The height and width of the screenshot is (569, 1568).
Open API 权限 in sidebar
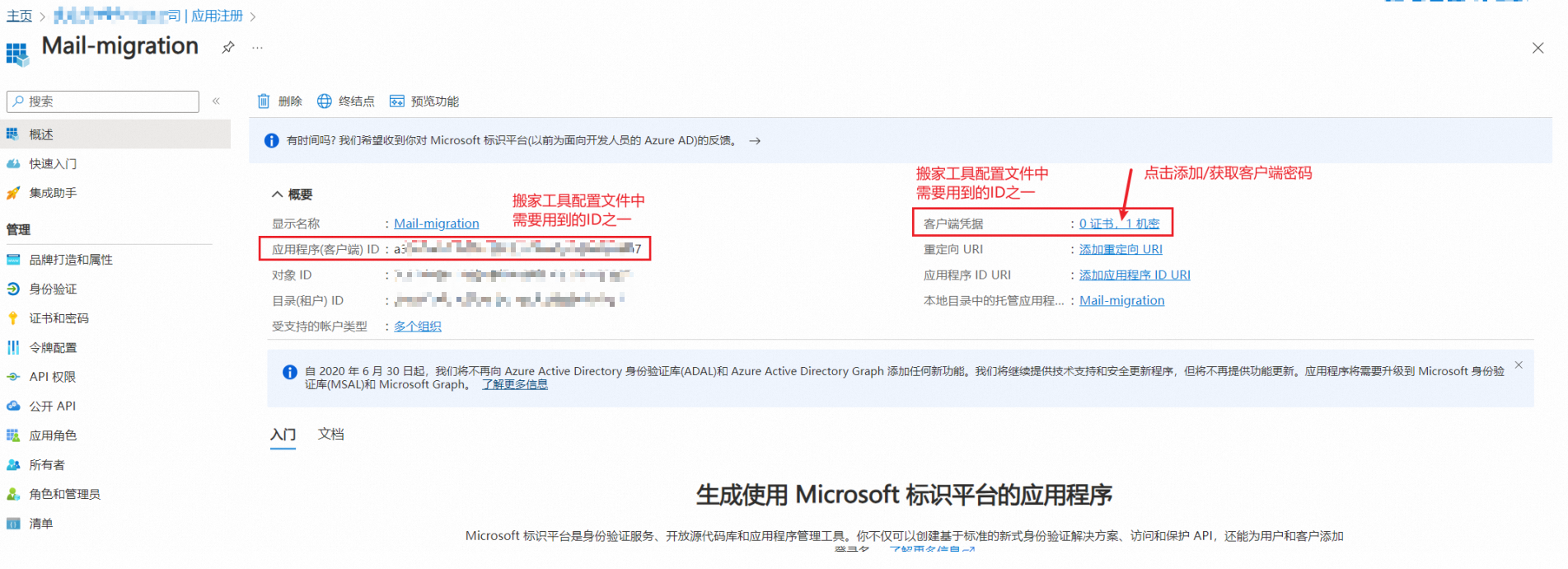click(52, 377)
